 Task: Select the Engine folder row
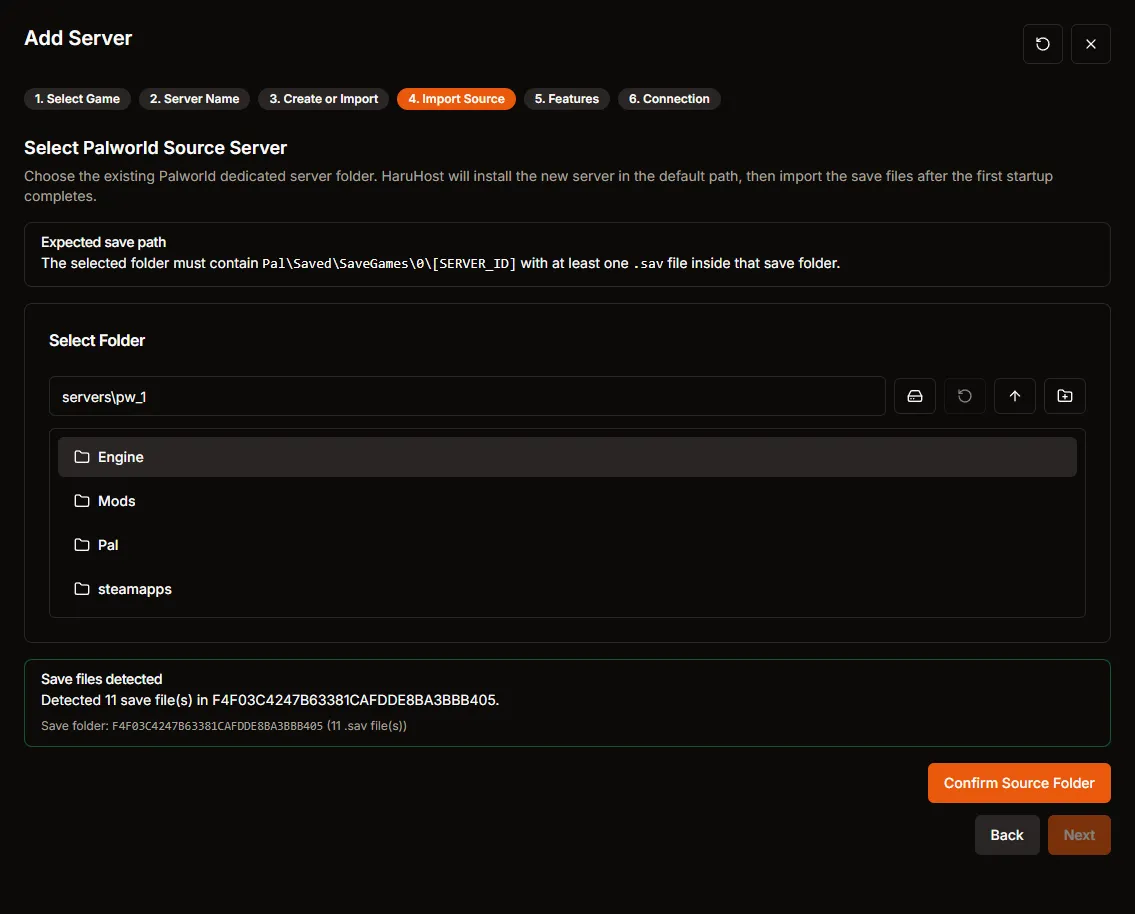point(566,457)
